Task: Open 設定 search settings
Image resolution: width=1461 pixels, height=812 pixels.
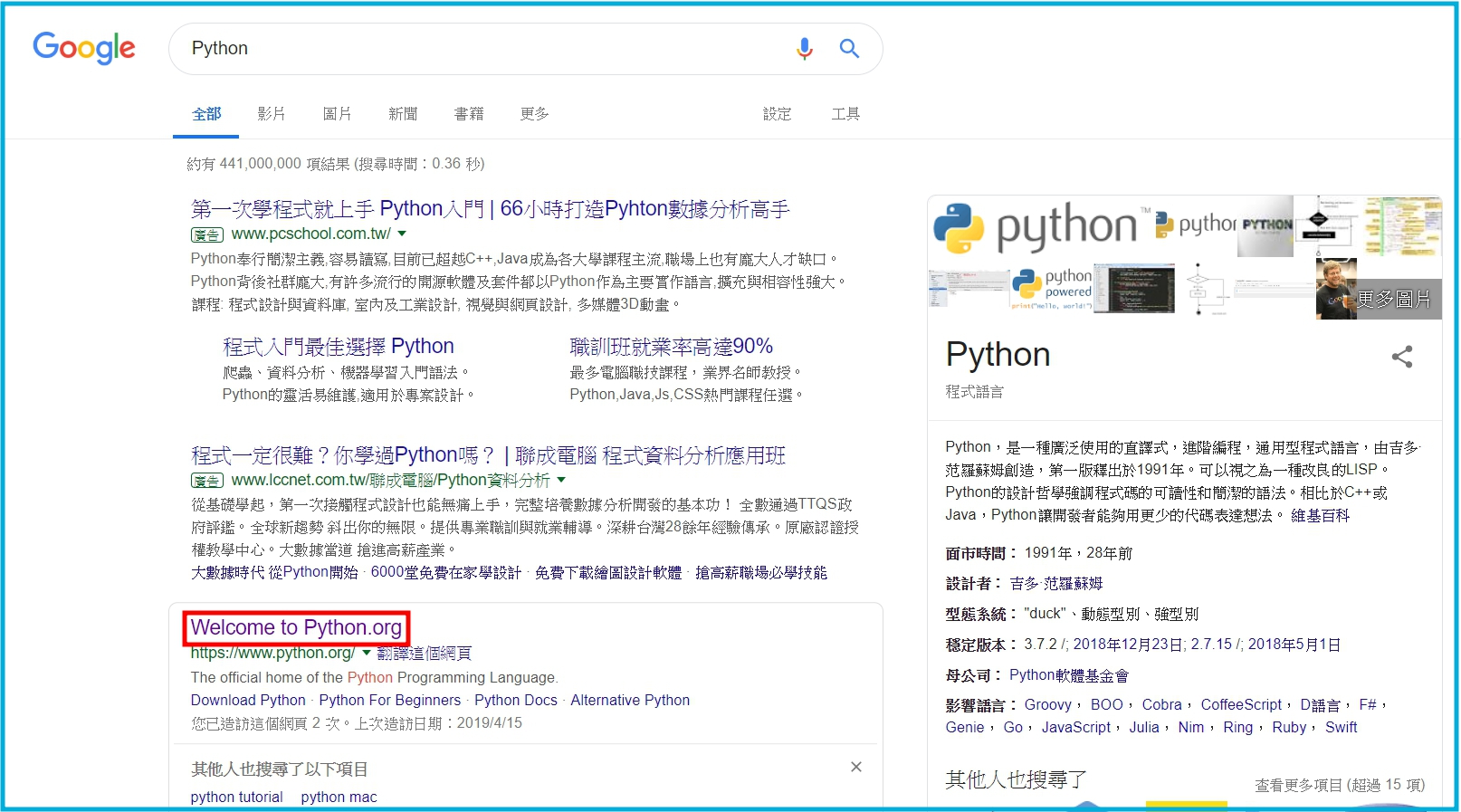Action: (777, 114)
